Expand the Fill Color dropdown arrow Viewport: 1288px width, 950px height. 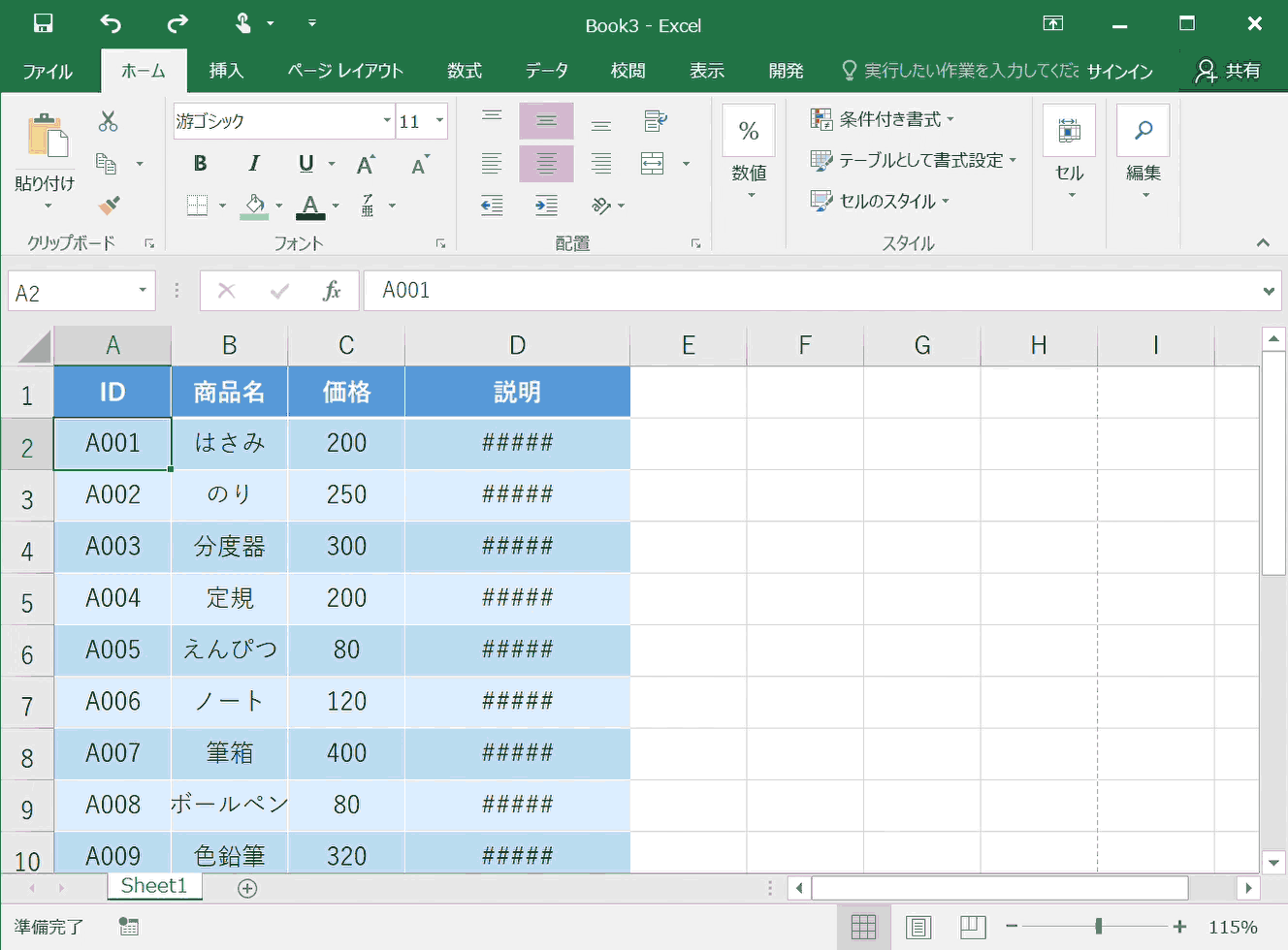(279, 205)
